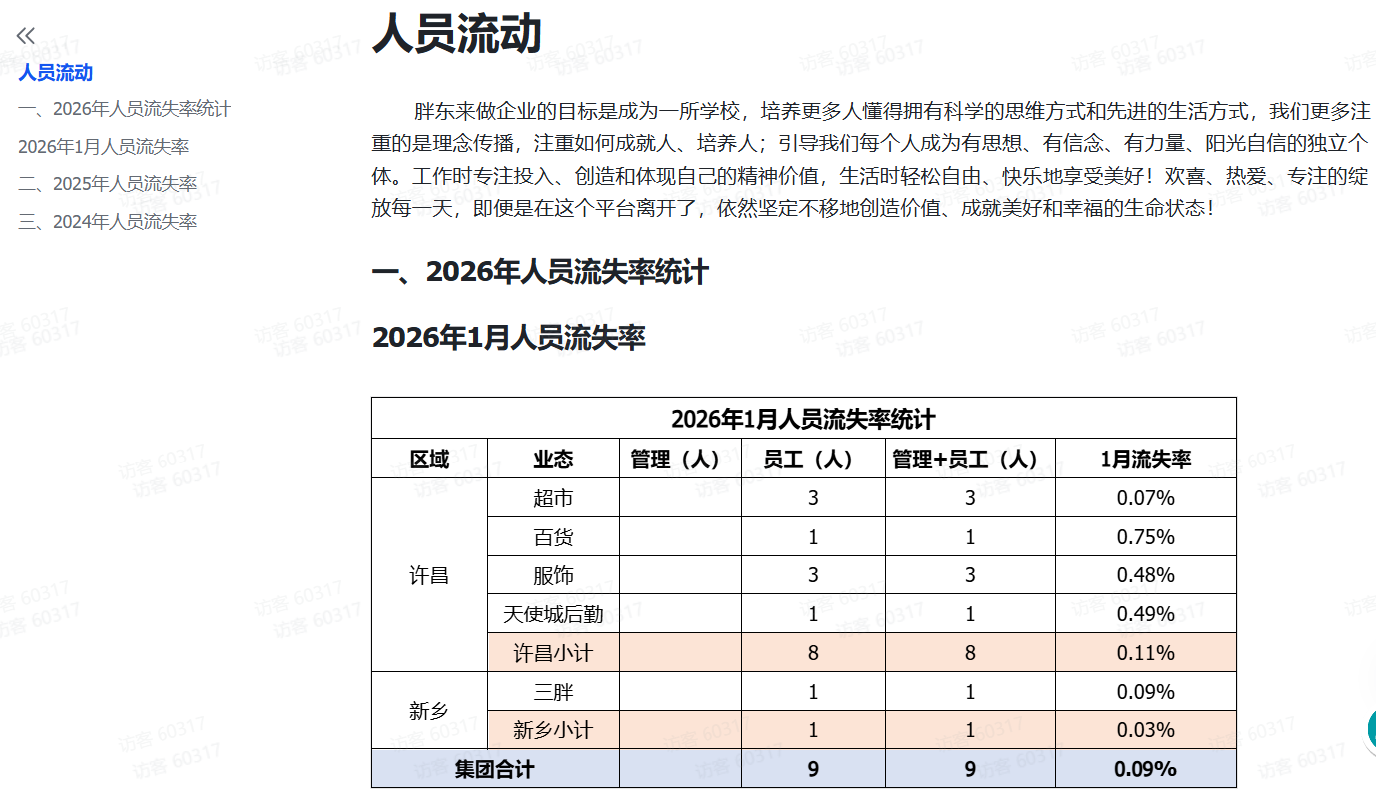Select 人员流动 in the outline sidebar
This screenshot has height=791, width=1376.
coord(56,72)
